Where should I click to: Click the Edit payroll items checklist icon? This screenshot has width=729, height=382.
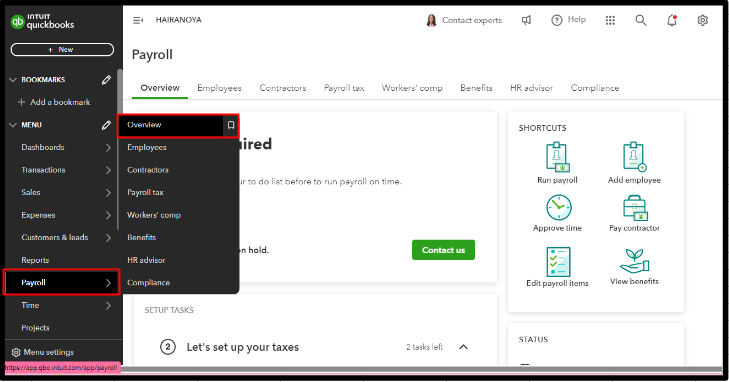[x=558, y=262]
